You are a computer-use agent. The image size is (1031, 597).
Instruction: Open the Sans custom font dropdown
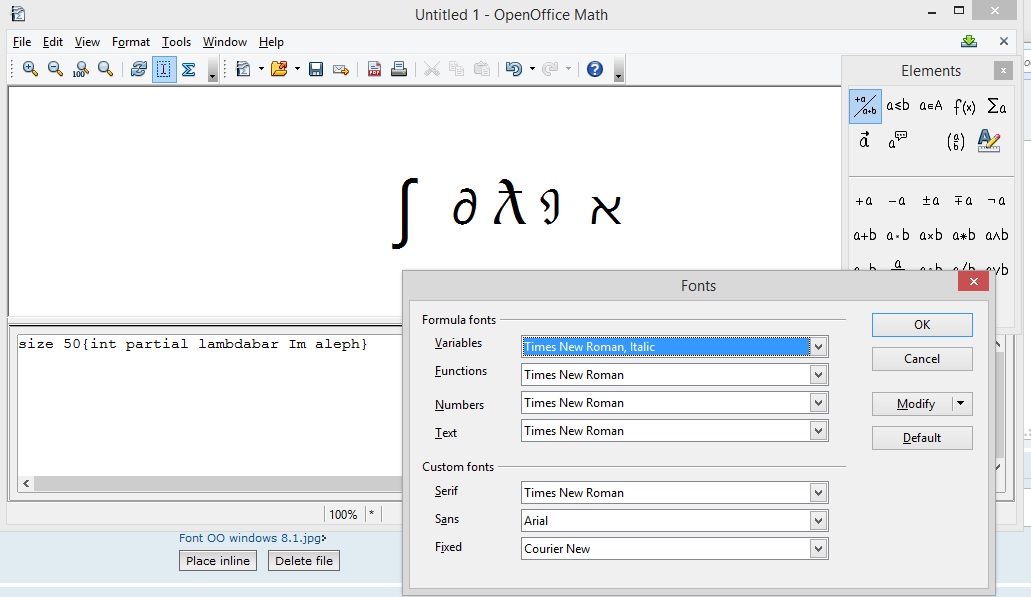pos(819,521)
